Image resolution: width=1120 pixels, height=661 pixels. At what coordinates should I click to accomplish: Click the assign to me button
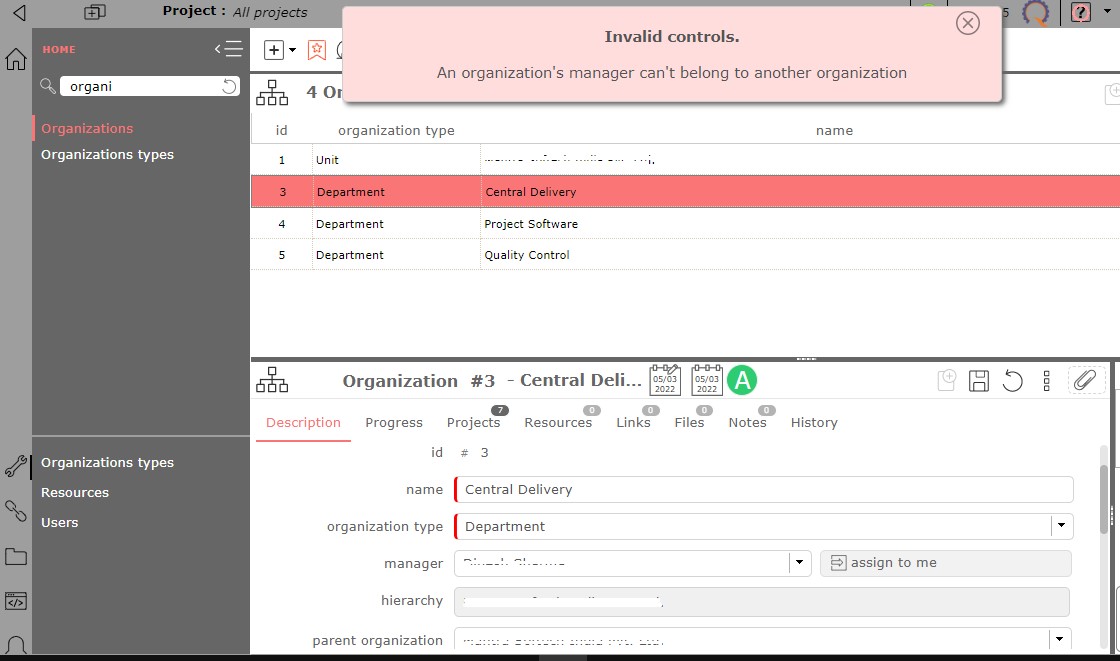coord(945,563)
